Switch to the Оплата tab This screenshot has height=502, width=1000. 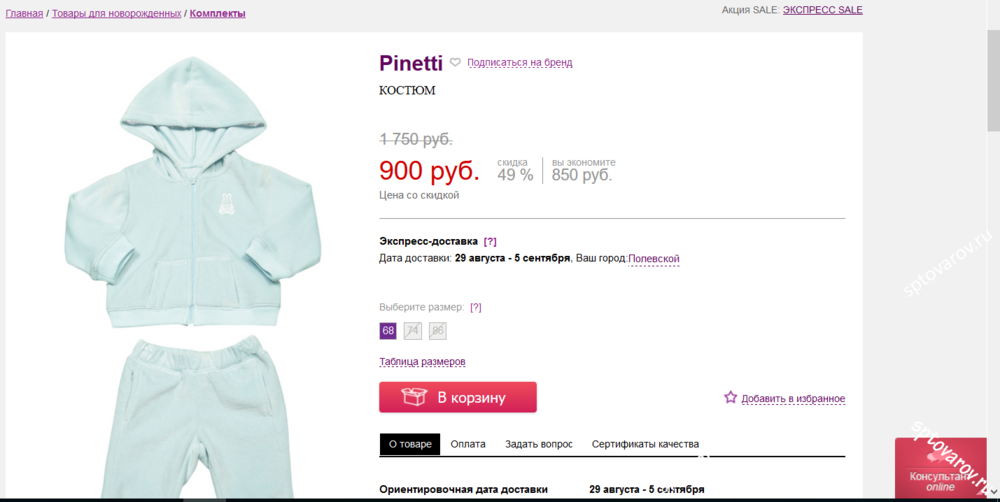tap(468, 444)
